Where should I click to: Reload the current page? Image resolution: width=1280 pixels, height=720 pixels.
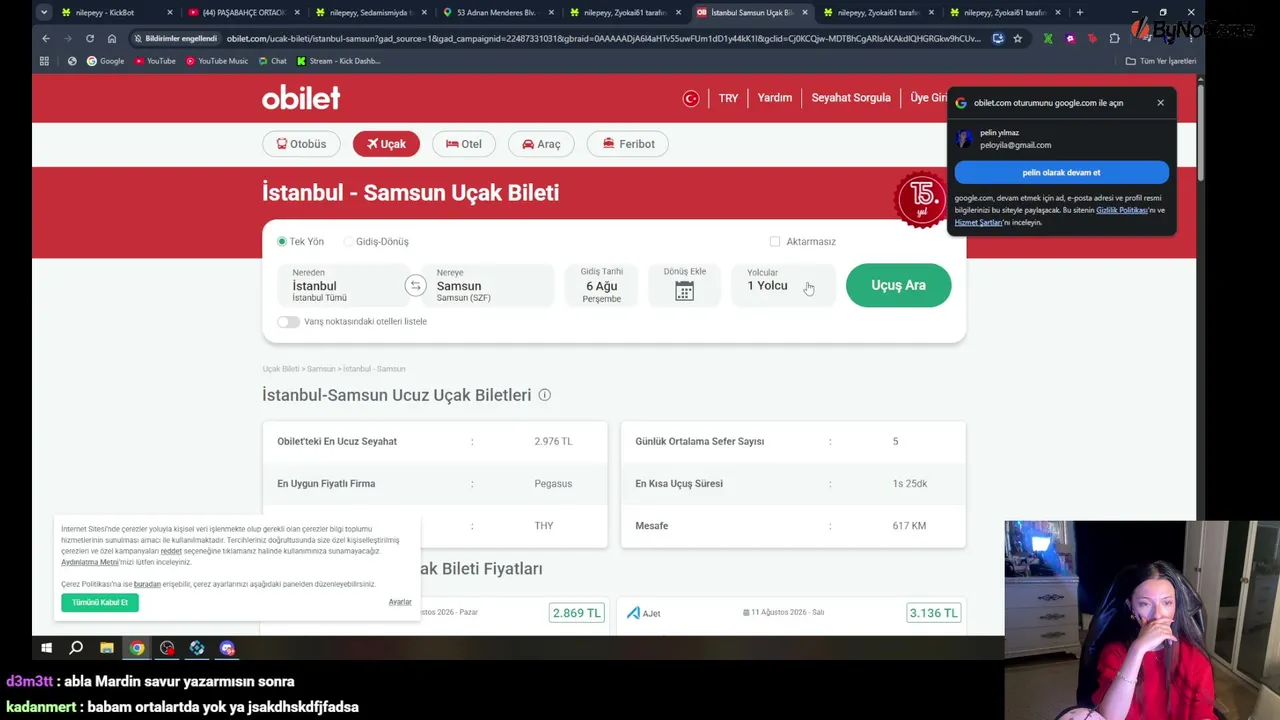90,38
